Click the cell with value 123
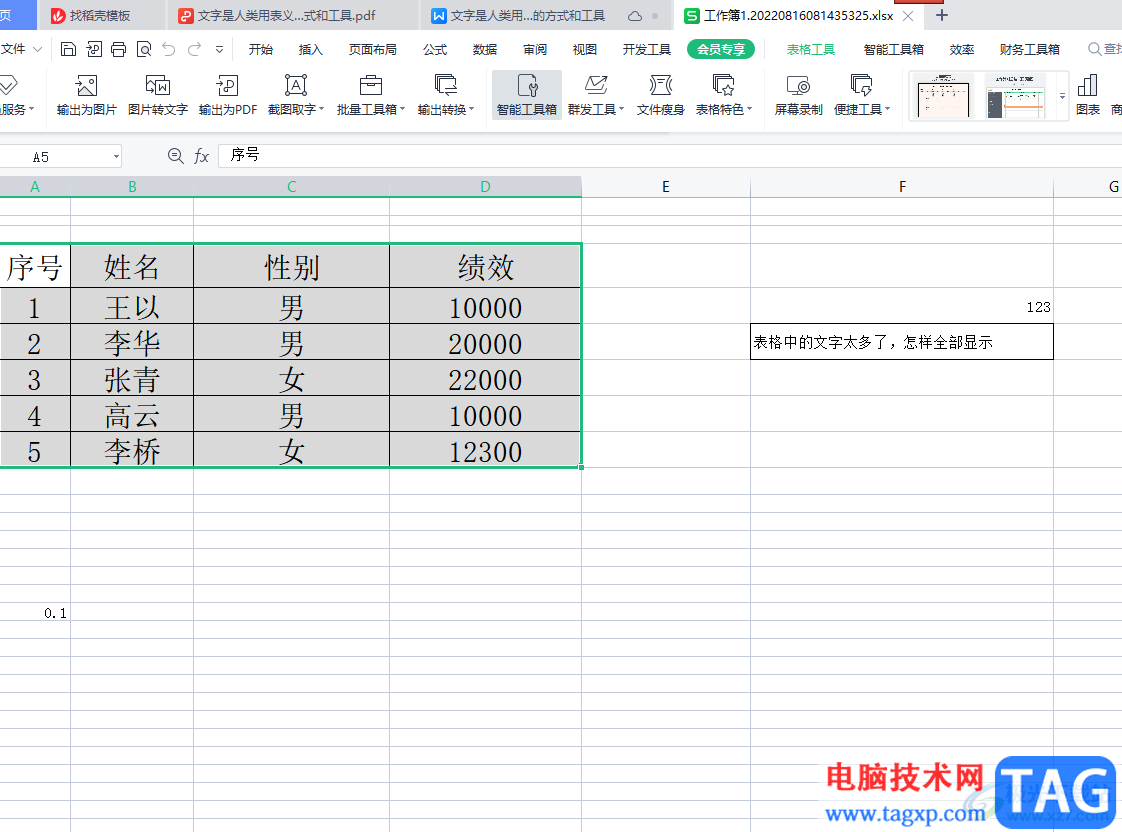 point(902,306)
